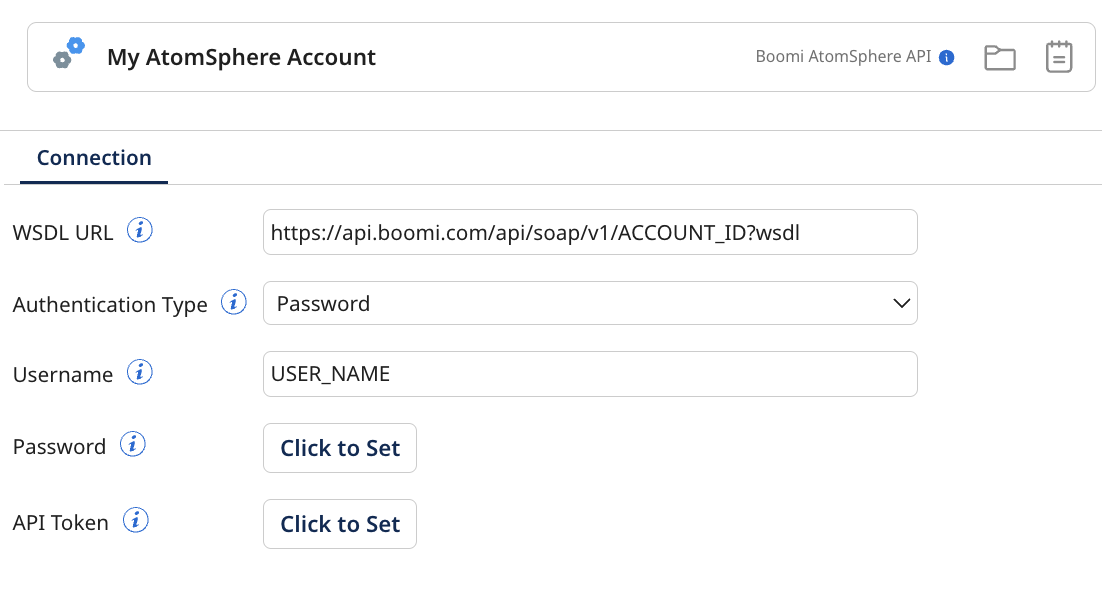
Task: Click the Username info icon
Action: click(x=140, y=372)
